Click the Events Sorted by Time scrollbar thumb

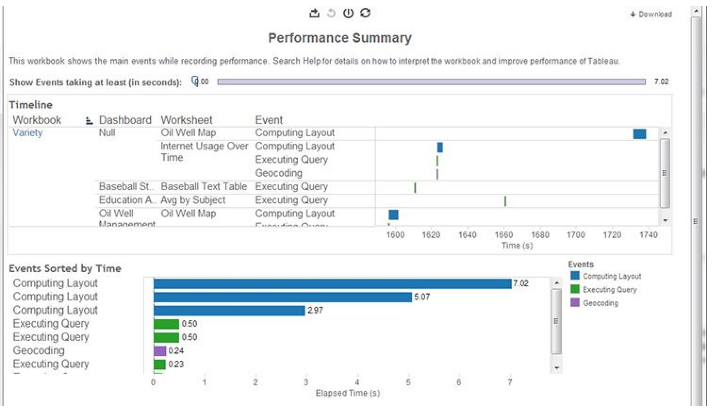tap(556, 321)
